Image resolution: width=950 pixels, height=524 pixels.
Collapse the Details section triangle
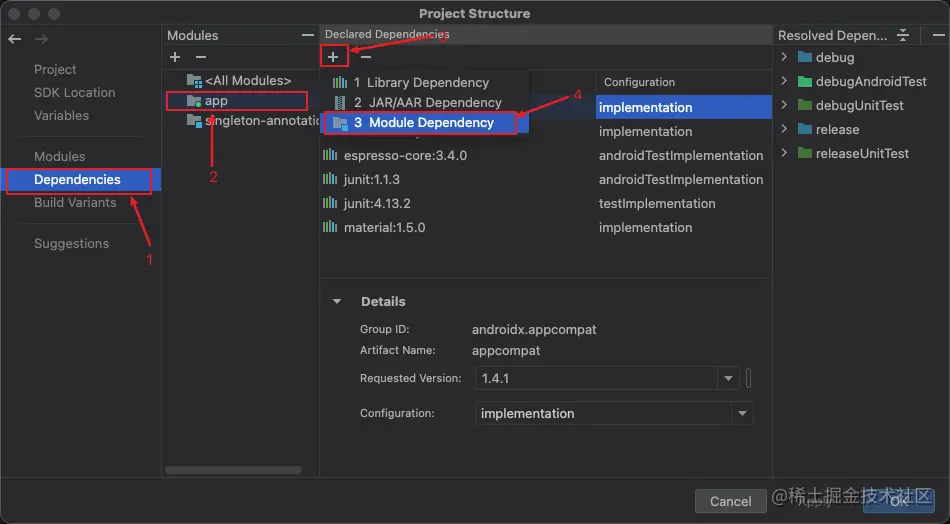click(337, 301)
